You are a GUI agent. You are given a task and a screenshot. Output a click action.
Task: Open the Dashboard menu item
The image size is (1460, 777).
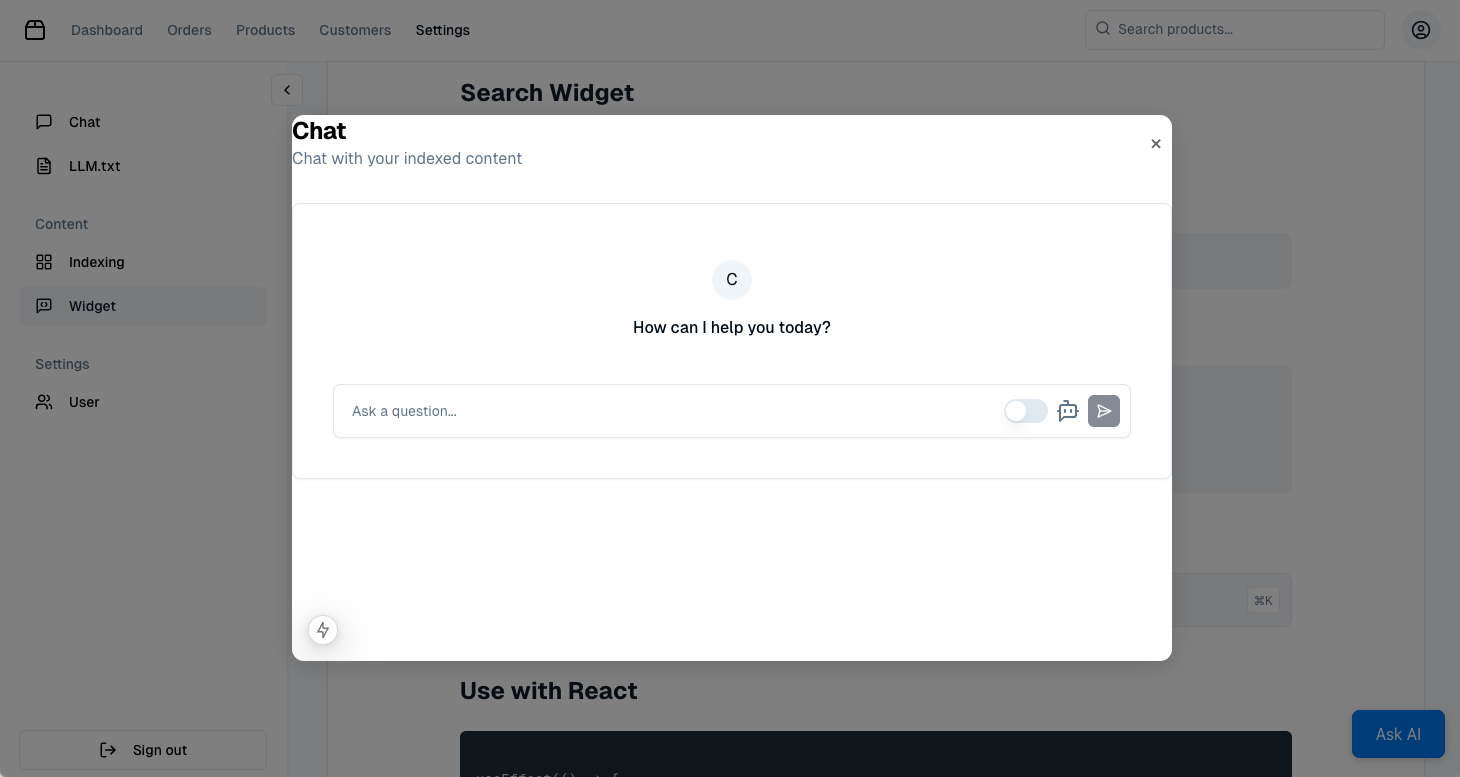pos(107,30)
